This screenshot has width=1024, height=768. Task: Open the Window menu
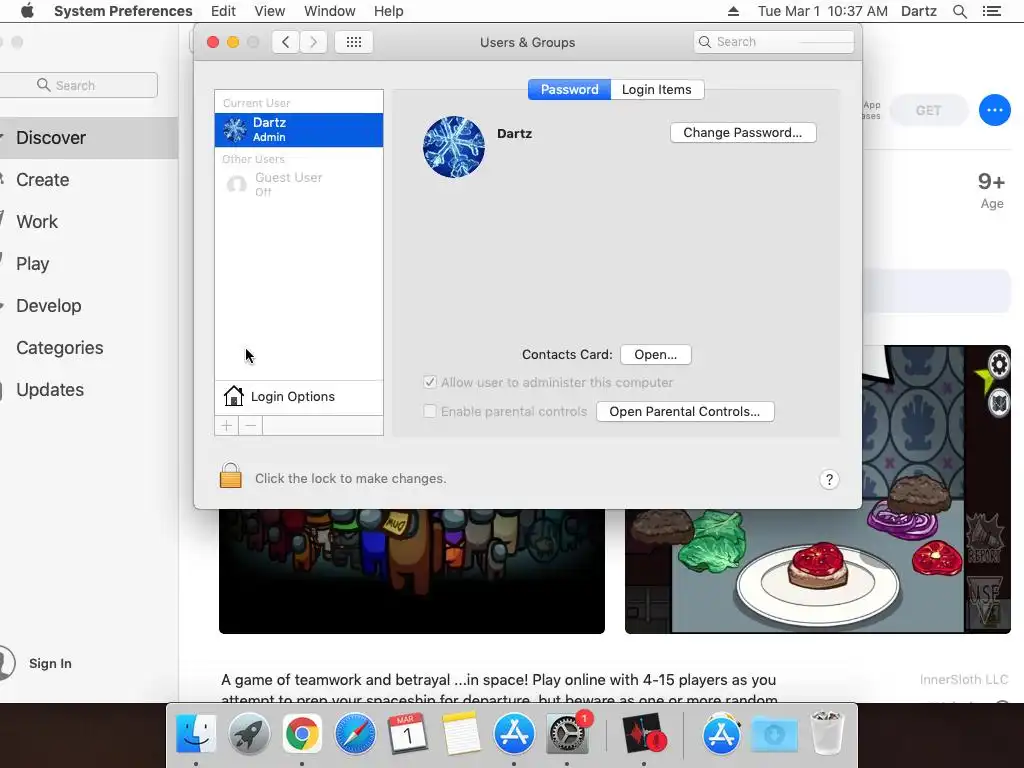tap(330, 11)
